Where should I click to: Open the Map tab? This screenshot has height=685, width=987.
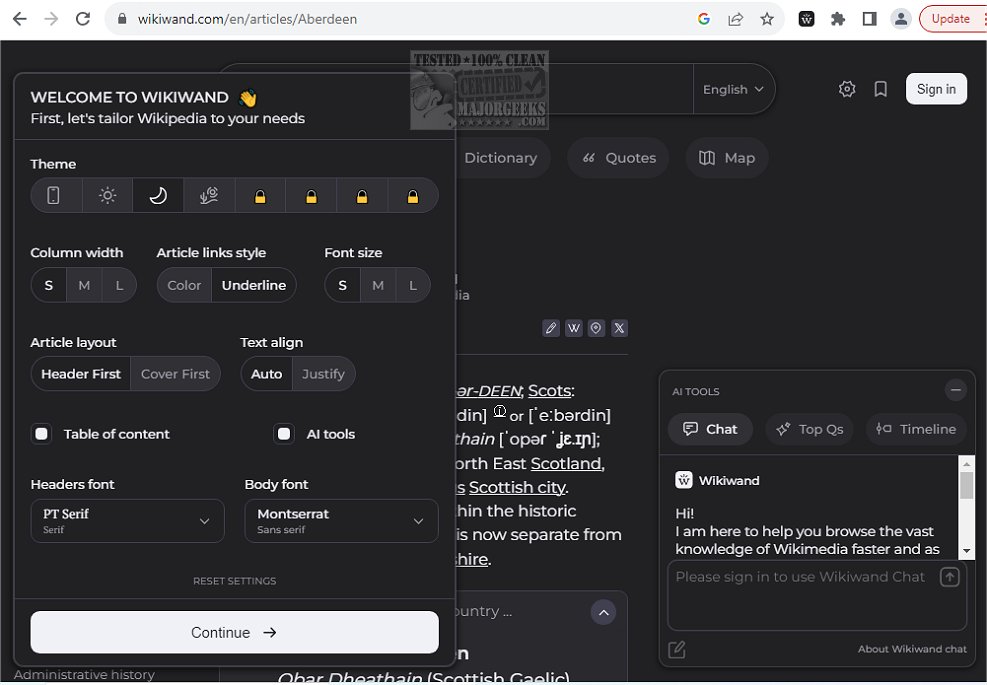coord(727,158)
